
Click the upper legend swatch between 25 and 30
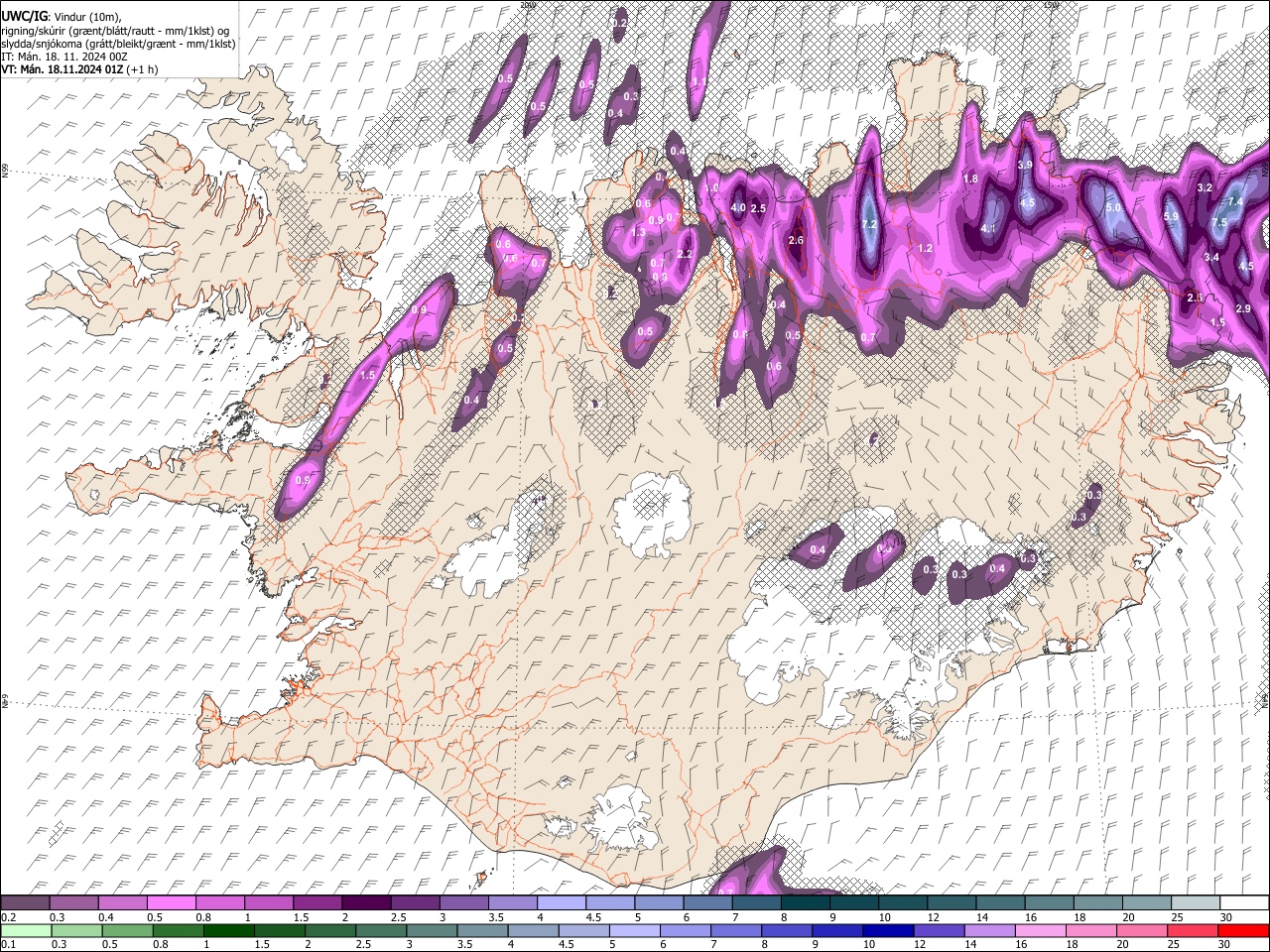[x=1194, y=902]
